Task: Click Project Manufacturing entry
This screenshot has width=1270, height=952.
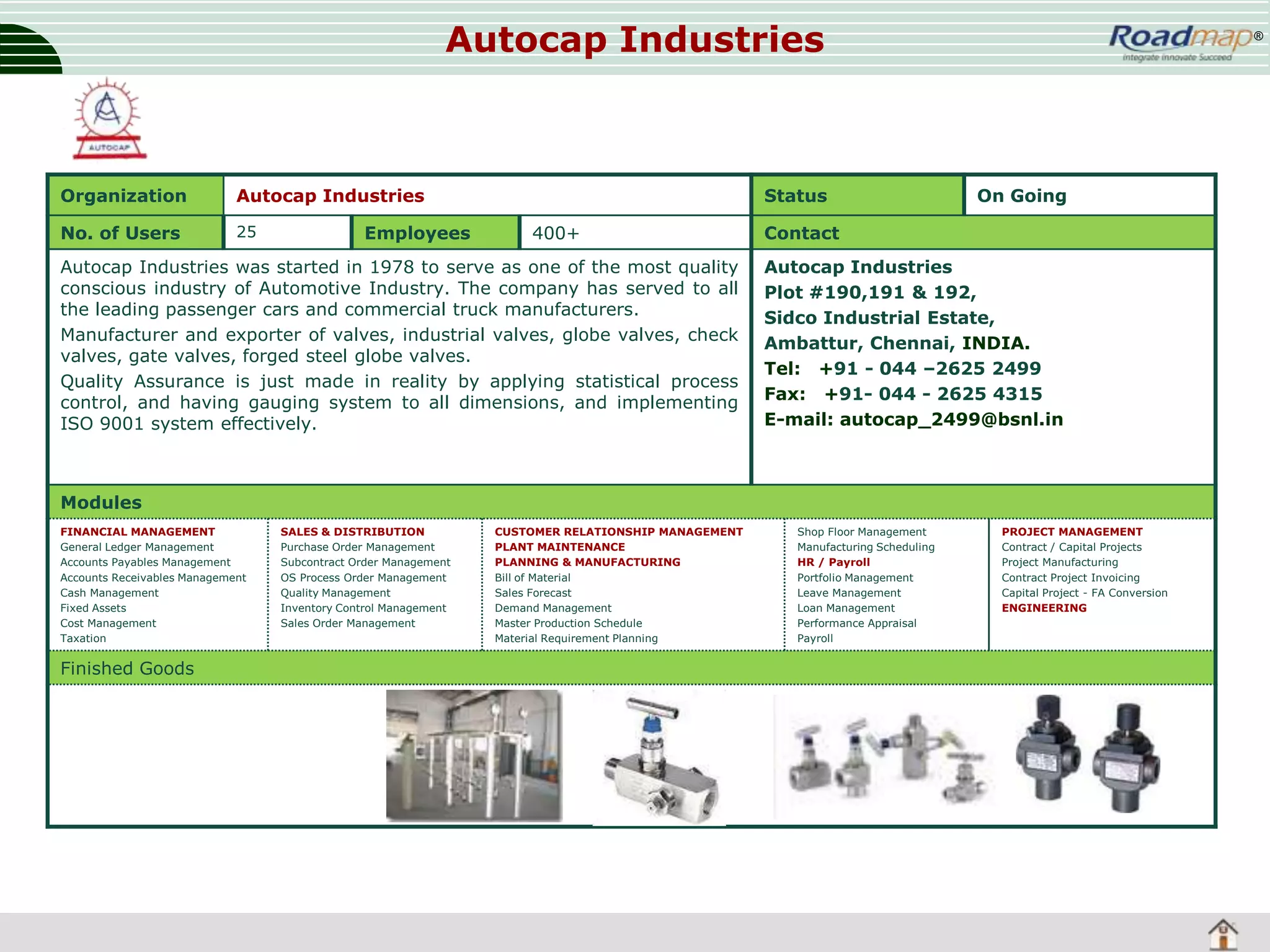Action: (1060, 562)
